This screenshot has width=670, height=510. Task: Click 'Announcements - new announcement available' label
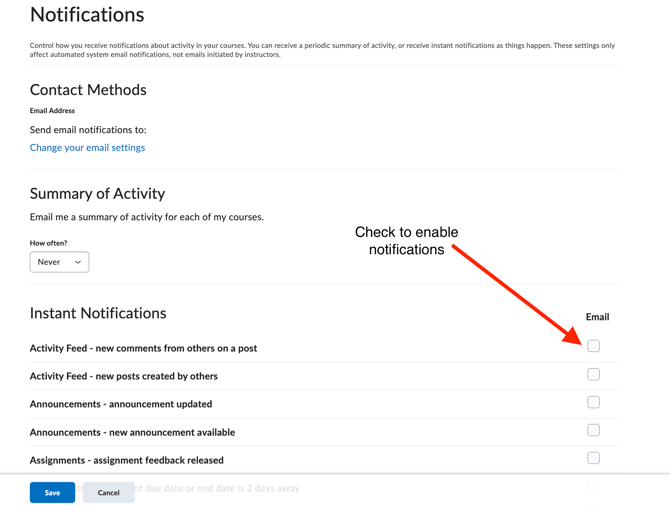point(132,432)
